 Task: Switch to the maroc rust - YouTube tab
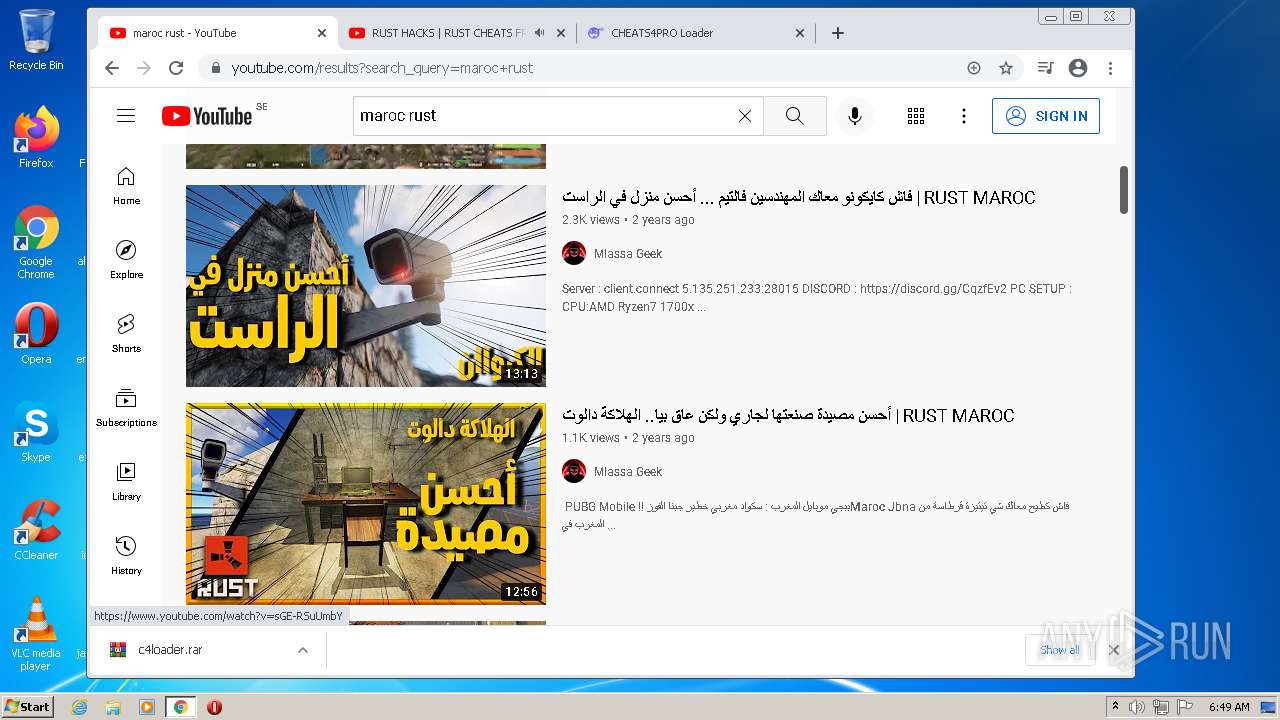pos(217,33)
